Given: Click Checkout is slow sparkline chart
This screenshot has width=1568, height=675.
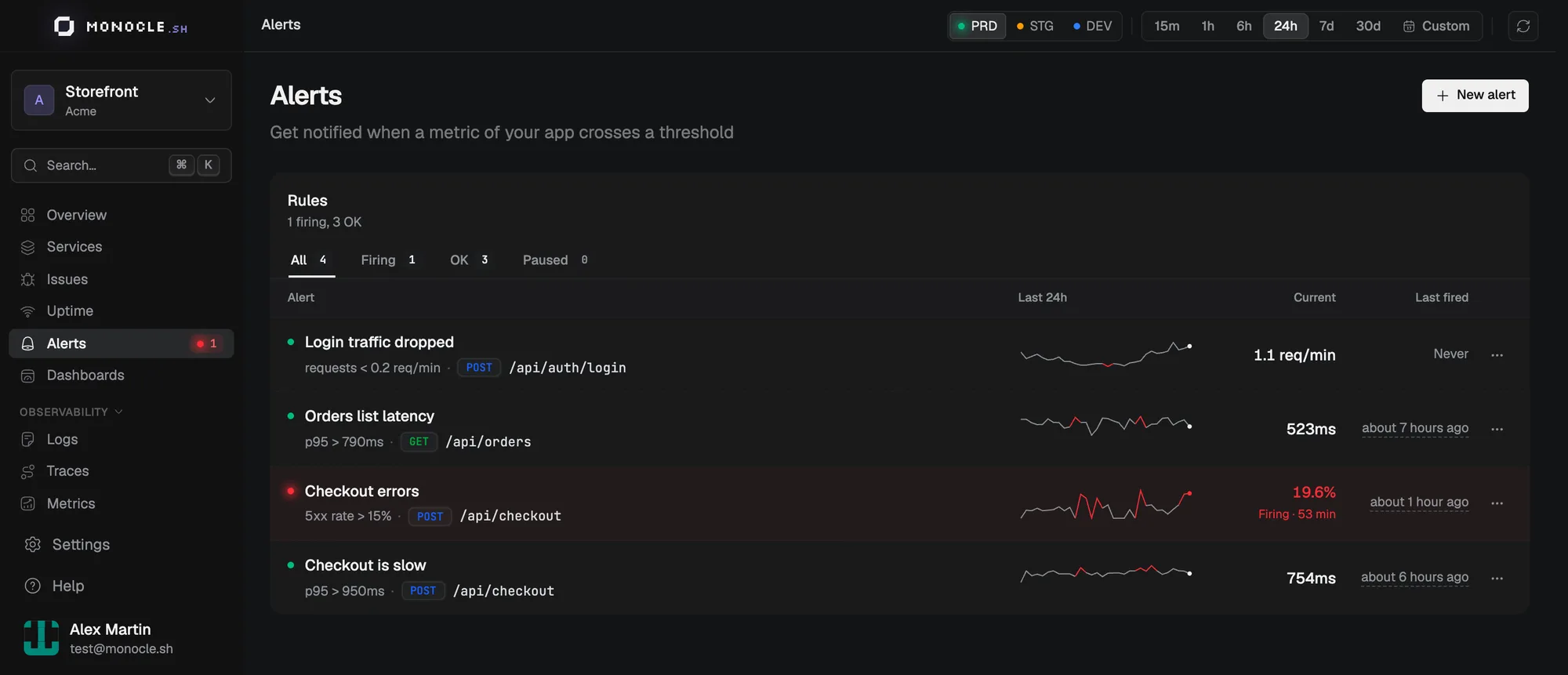Looking at the screenshot, I should [x=1105, y=573].
